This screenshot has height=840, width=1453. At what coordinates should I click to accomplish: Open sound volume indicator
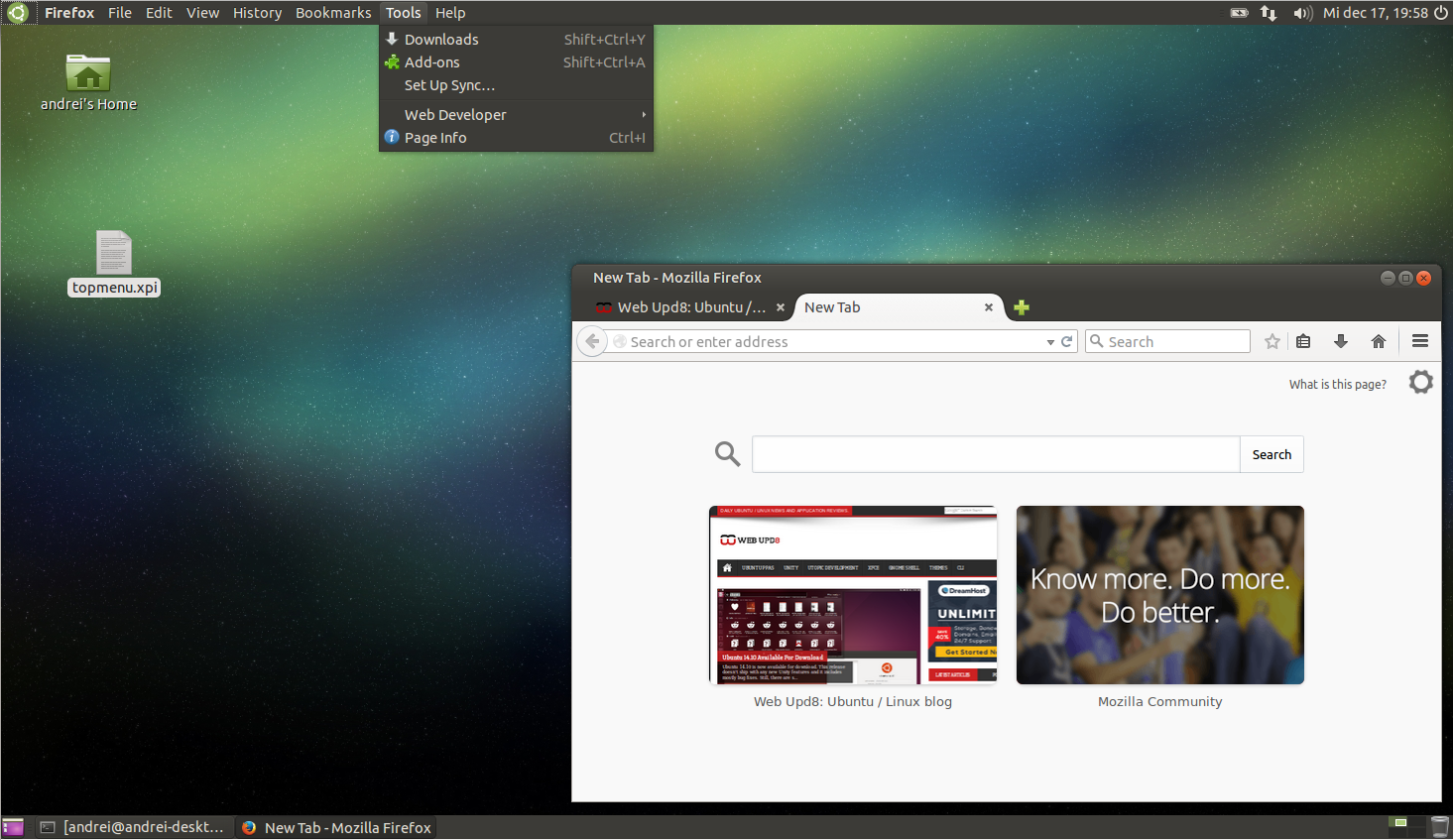pos(1302,13)
